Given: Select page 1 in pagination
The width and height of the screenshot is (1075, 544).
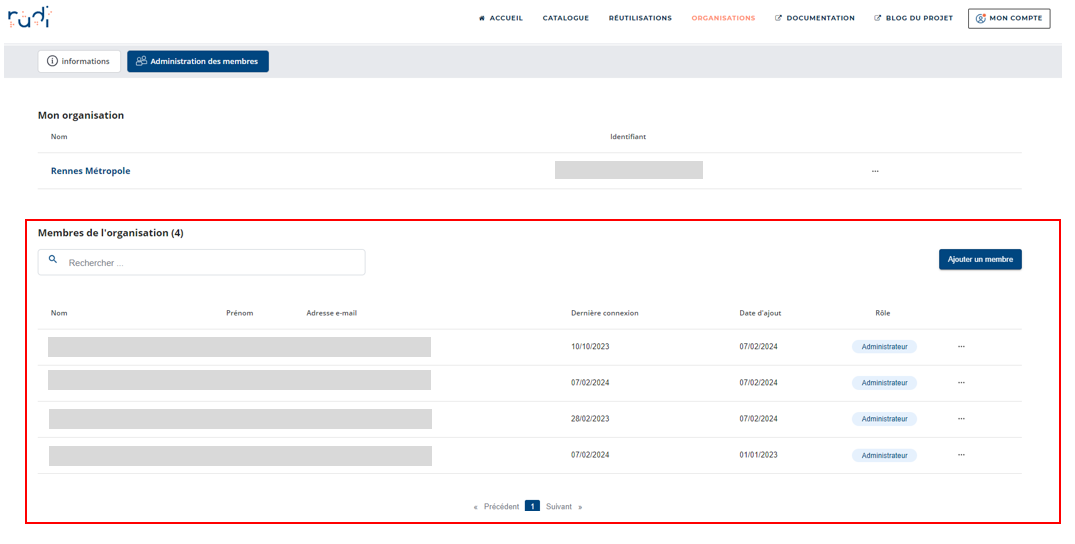Looking at the screenshot, I should [x=533, y=506].
